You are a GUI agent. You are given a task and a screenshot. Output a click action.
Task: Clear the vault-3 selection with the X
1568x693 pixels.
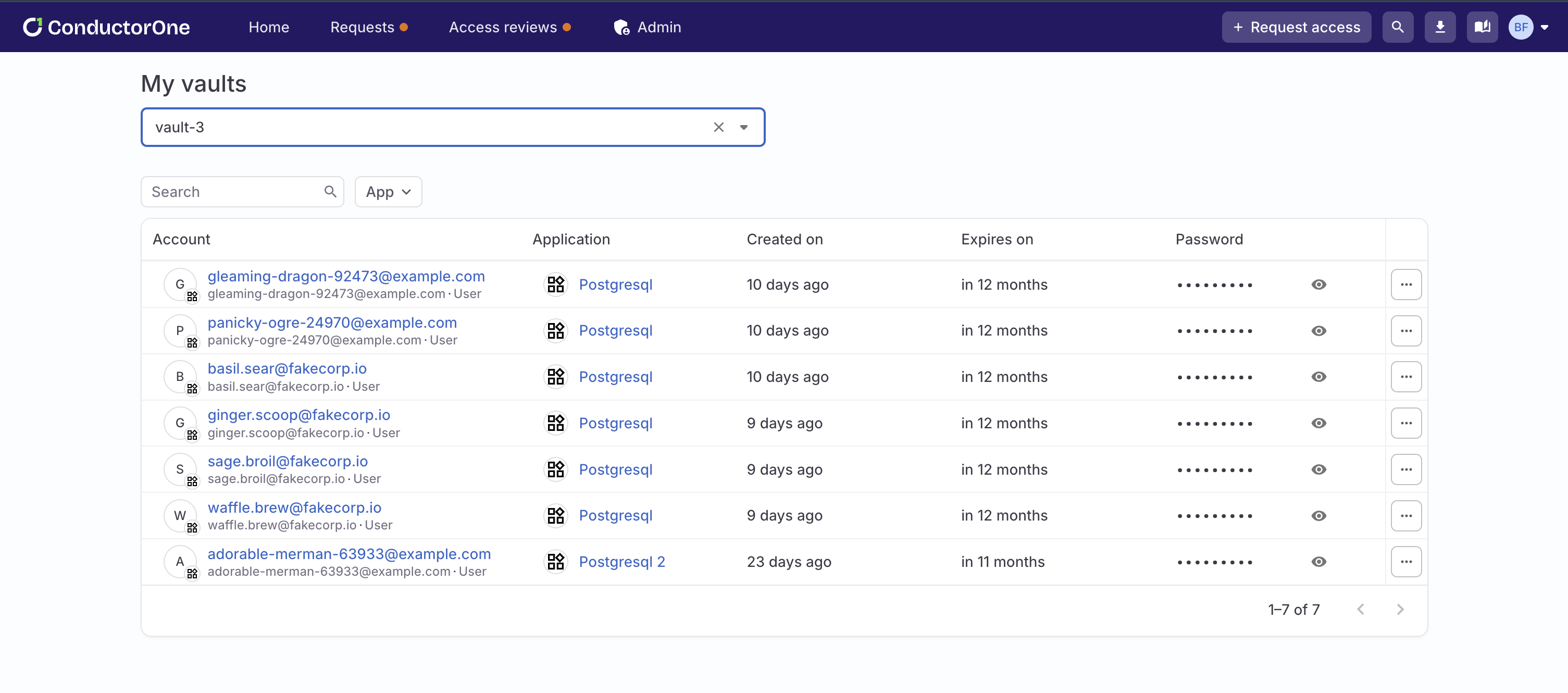(x=719, y=127)
